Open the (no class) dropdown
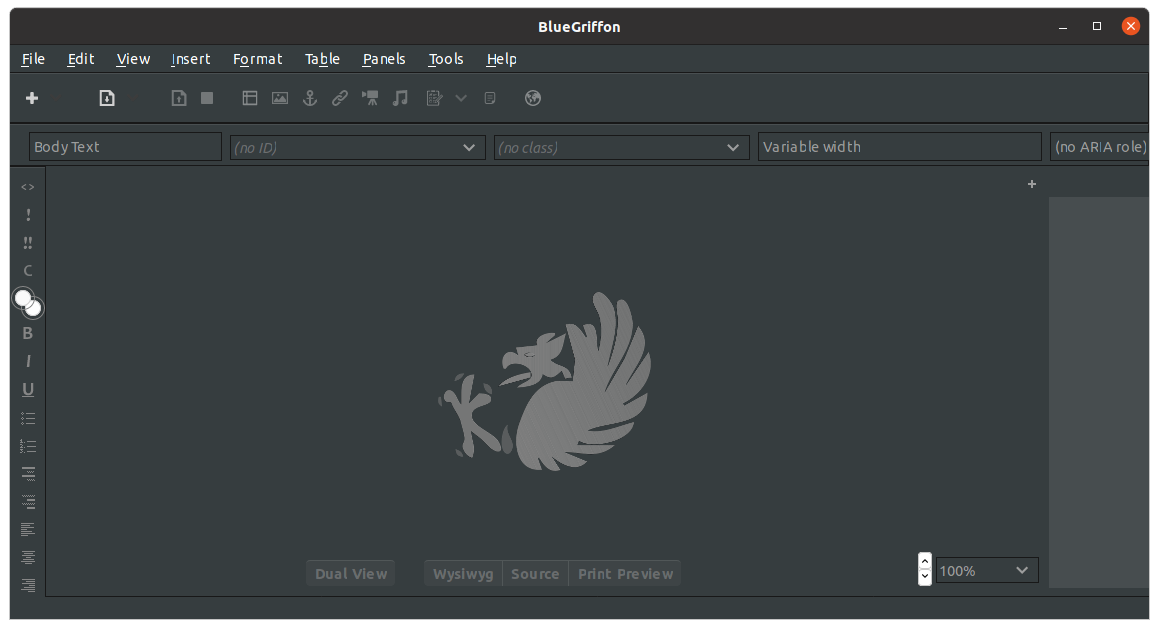 (x=622, y=148)
